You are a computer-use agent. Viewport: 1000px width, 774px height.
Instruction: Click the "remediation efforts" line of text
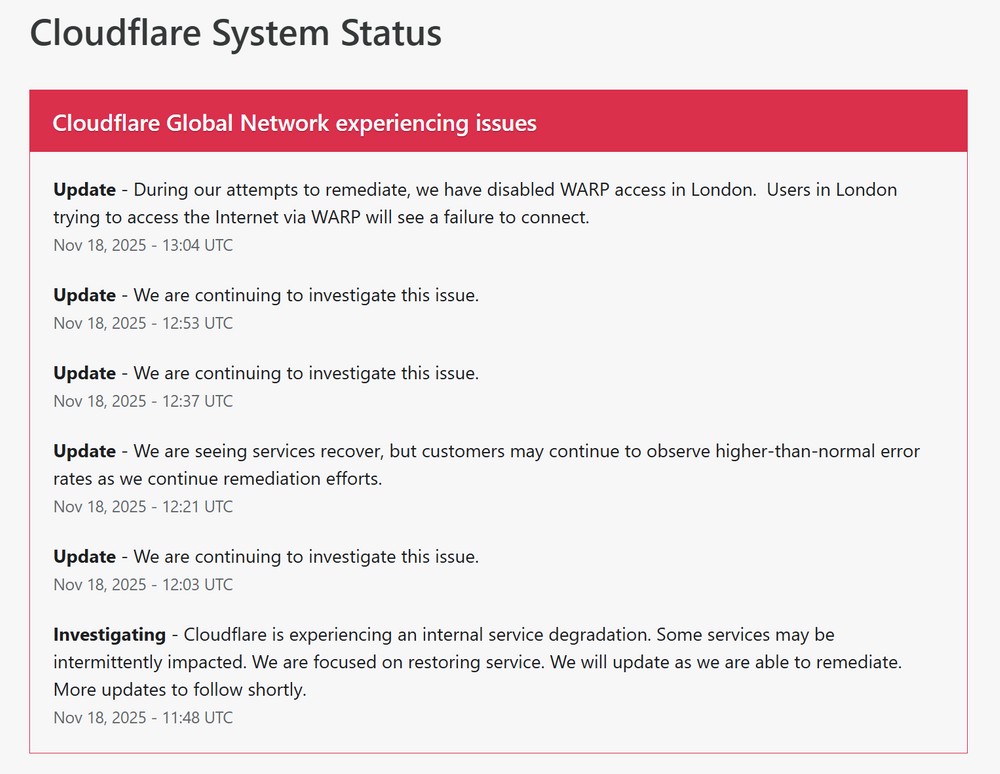(x=218, y=479)
